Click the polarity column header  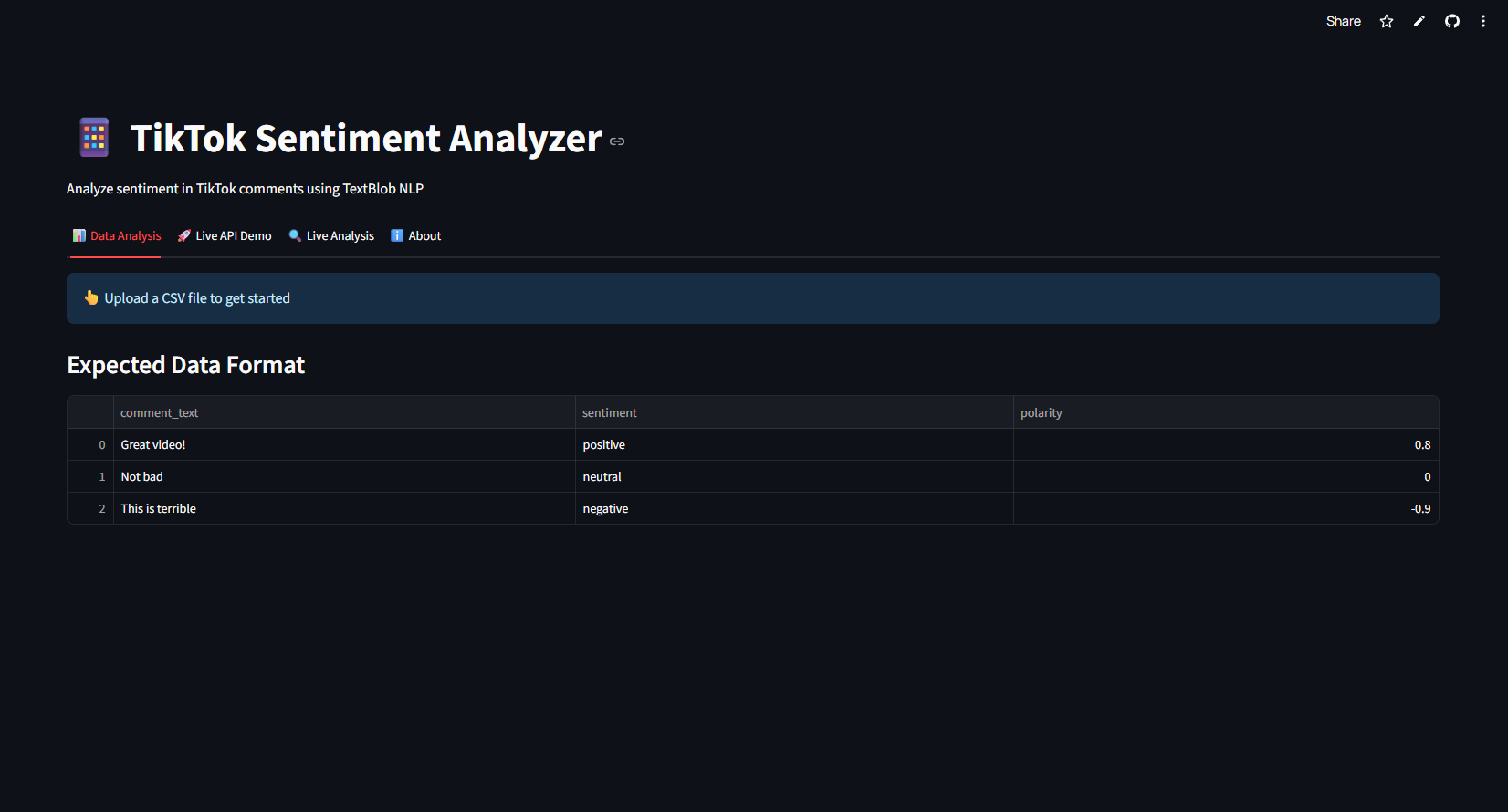tap(1226, 412)
